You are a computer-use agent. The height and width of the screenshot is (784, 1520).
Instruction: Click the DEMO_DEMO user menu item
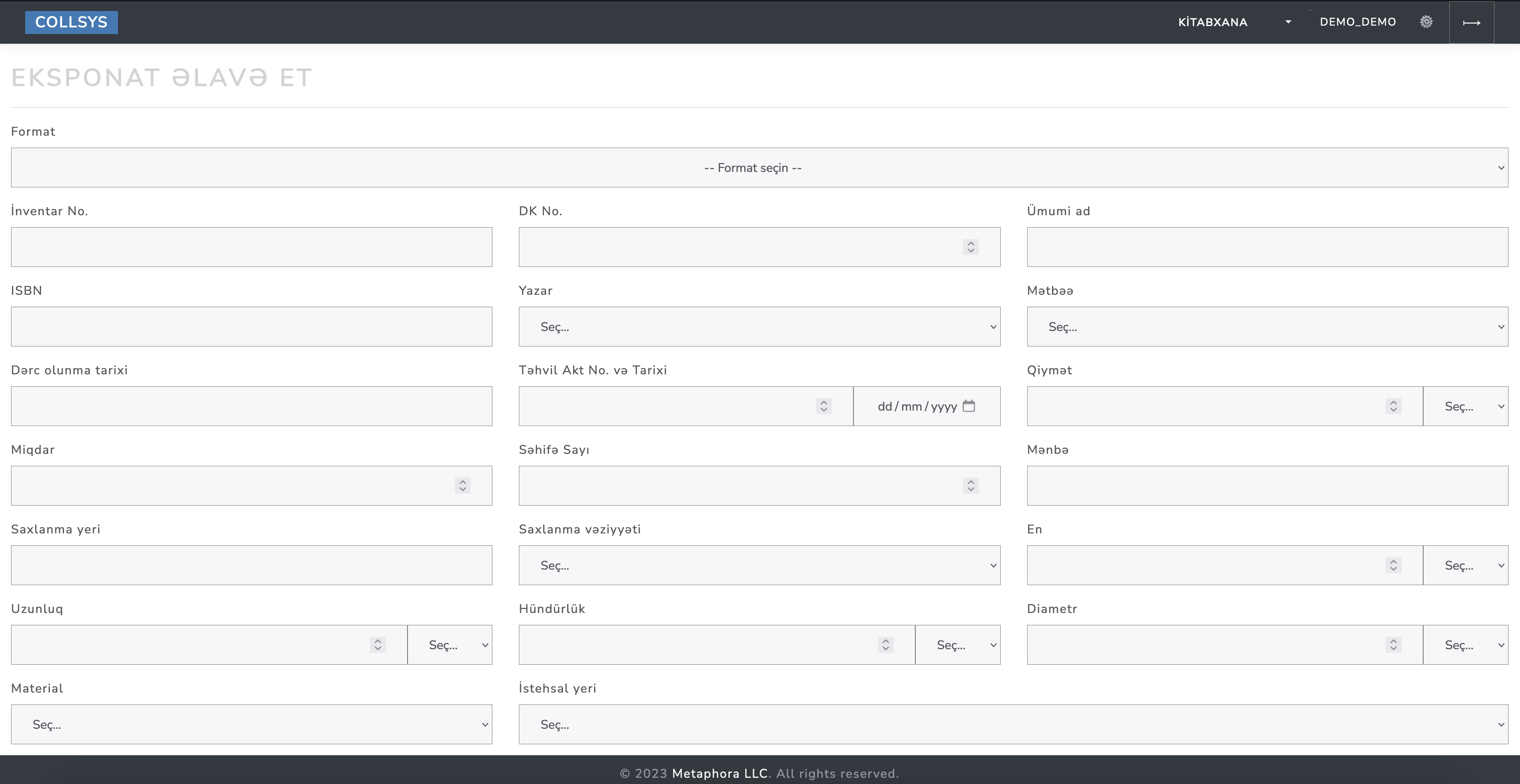(1357, 22)
